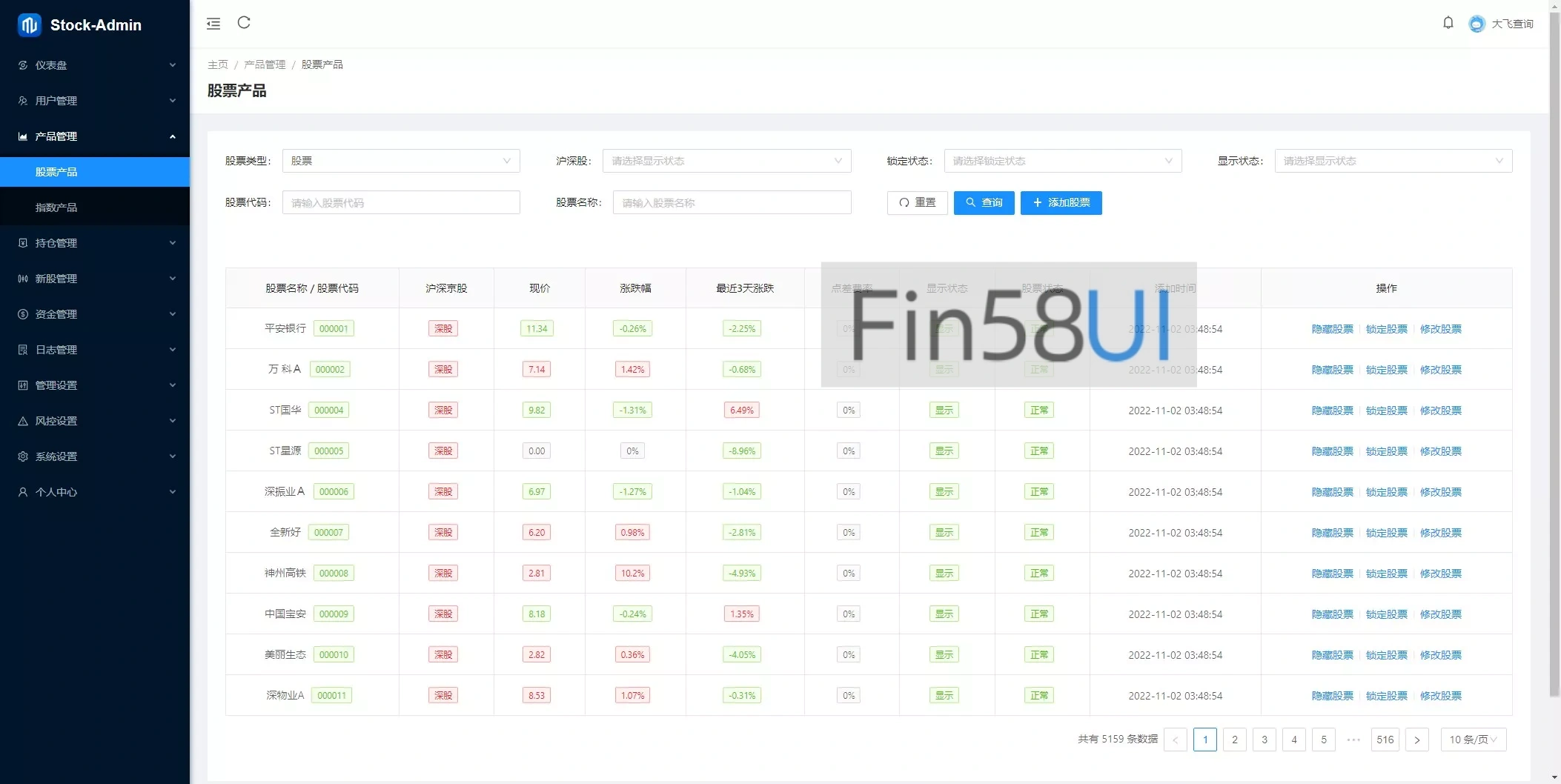Click the page refresh icon
The width and height of the screenshot is (1561, 784).
click(x=244, y=23)
